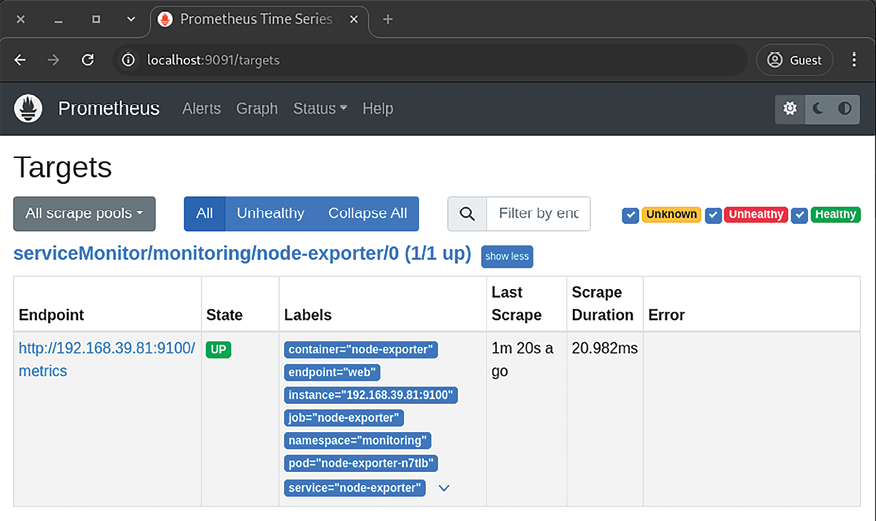
Task: Open the All scrape pools dropdown
Action: 84,214
